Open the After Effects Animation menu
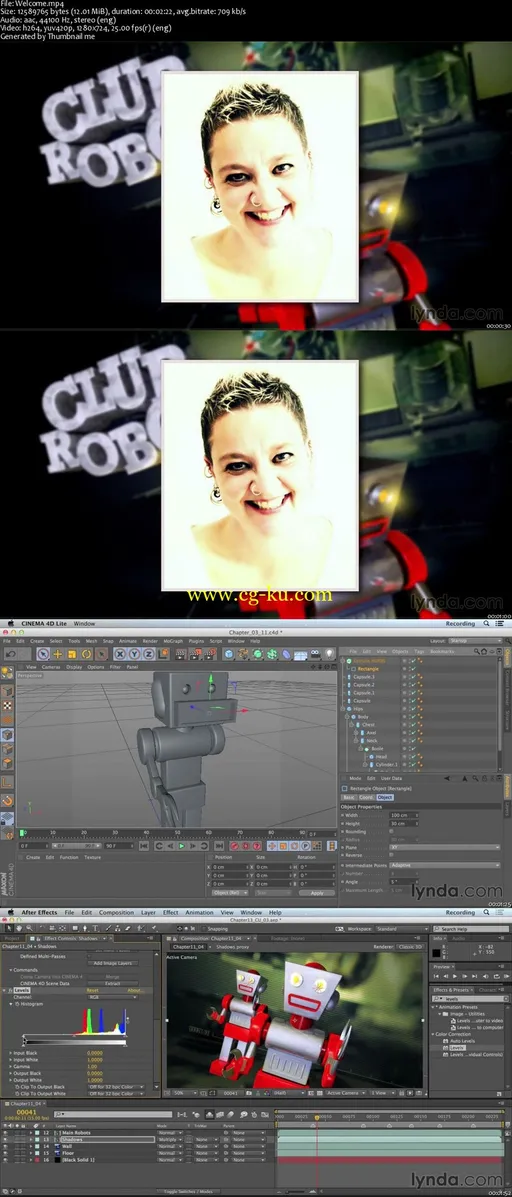The height and width of the screenshot is (1197, 512). (x=199, y=912)
